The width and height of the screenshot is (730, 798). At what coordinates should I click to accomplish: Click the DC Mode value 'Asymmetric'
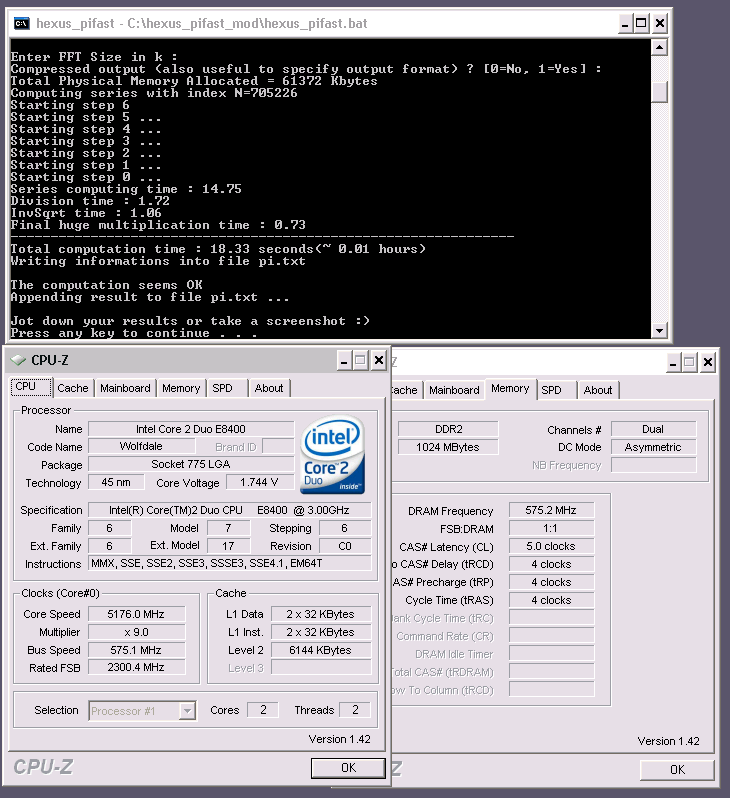click(x=653, y=447)
